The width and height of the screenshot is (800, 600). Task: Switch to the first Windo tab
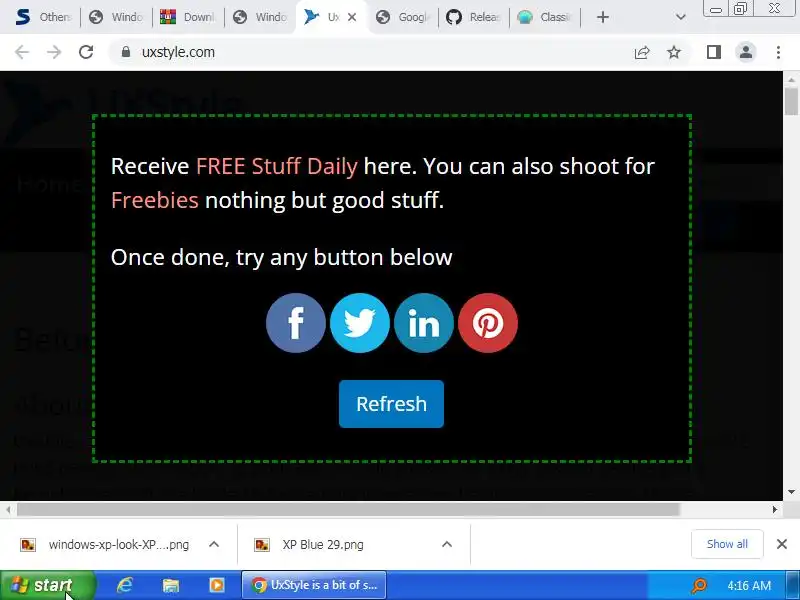tap(115, 17)
